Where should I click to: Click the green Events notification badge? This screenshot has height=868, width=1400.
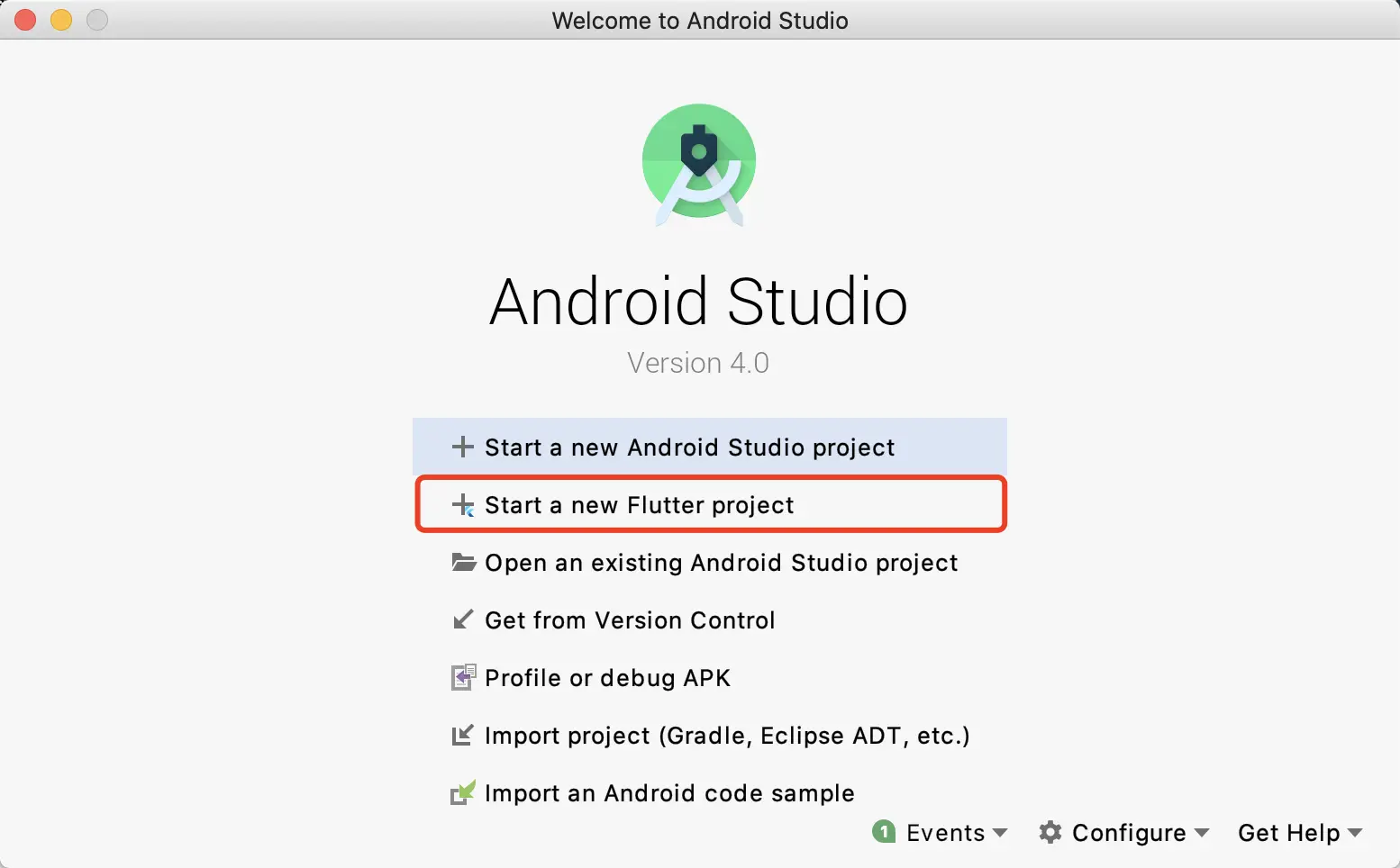click(884, 831)
